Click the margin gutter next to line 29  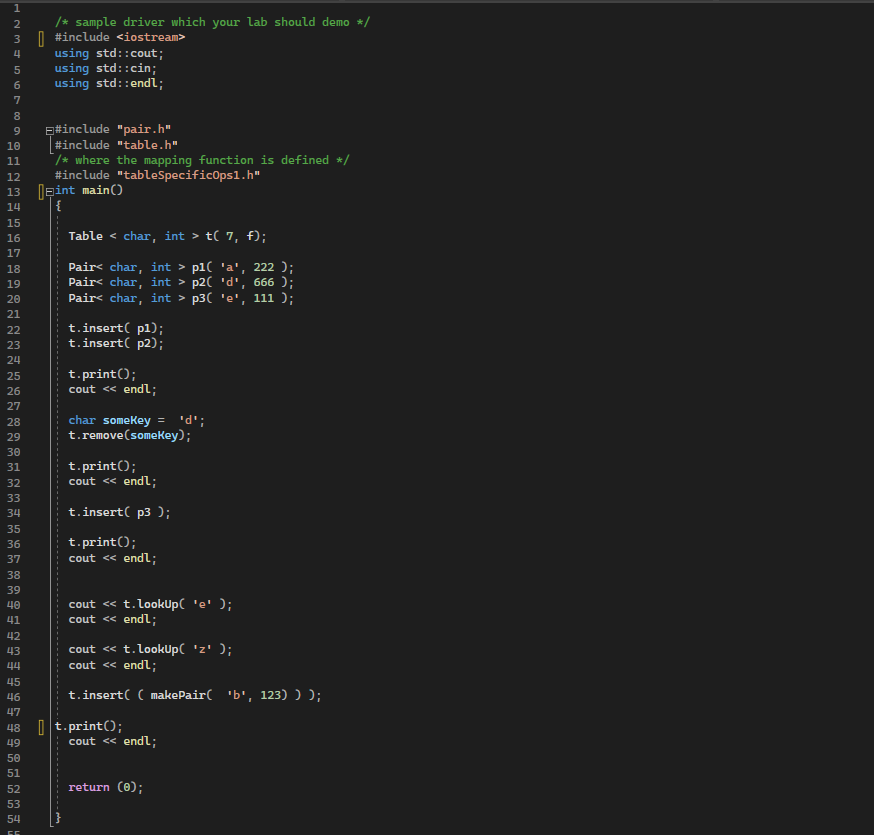click(40, 435)
